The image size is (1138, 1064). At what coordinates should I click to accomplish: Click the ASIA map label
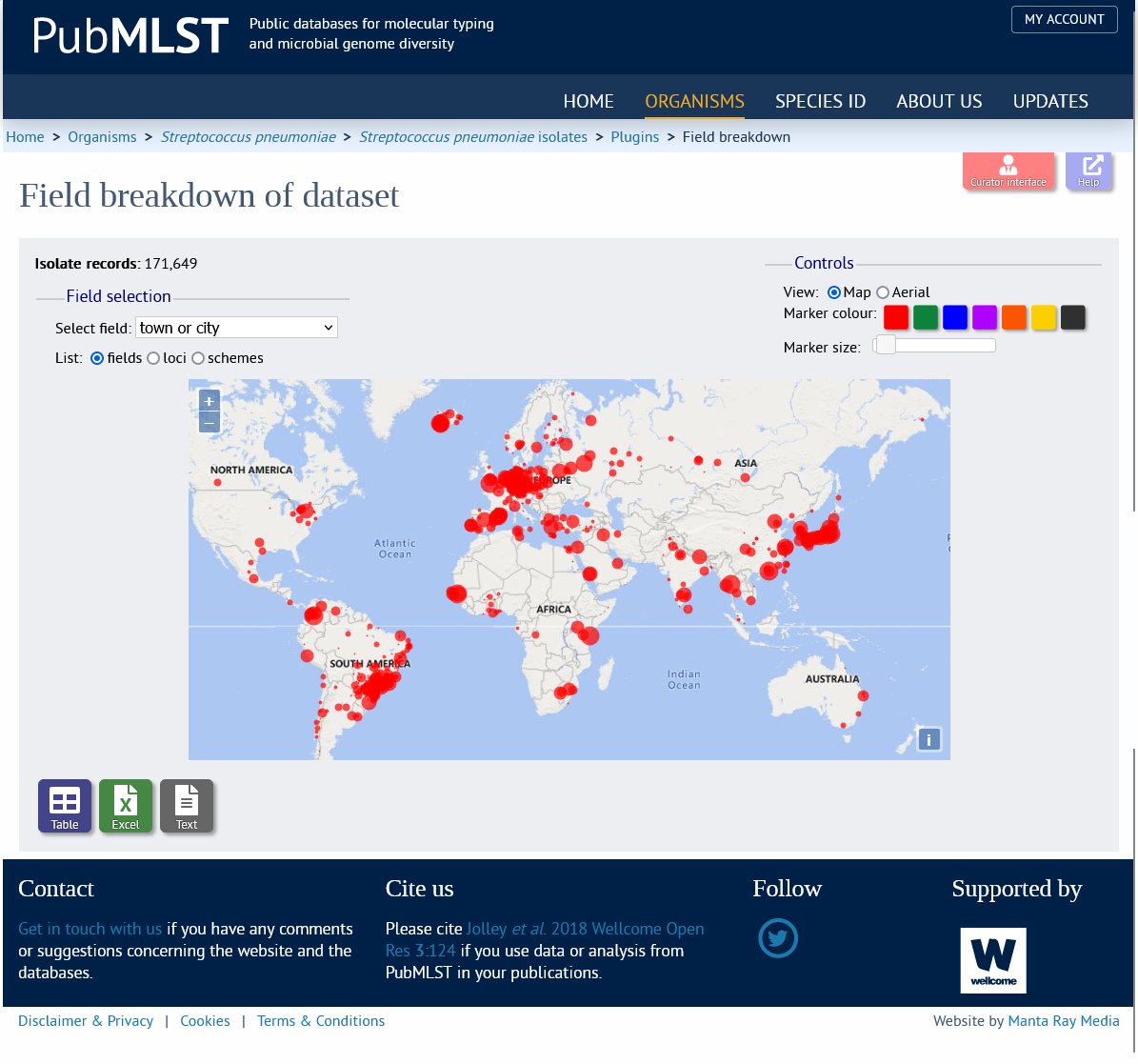pyautogui.click(x=746, y=463)
